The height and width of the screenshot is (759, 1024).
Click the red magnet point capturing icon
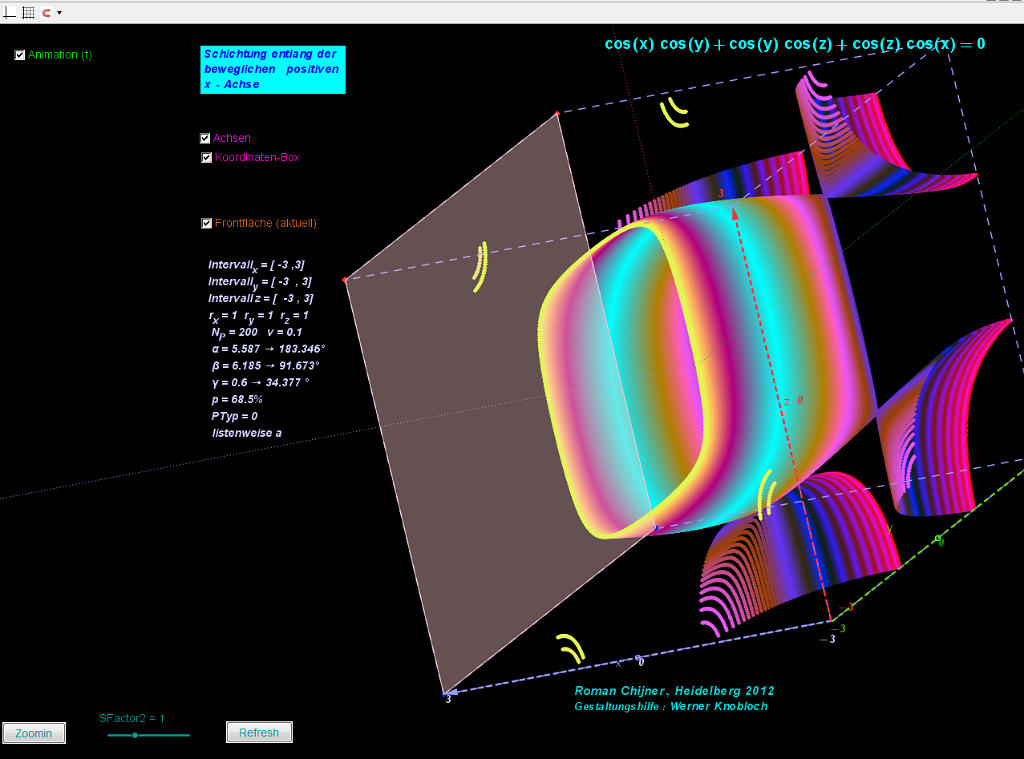46,12
